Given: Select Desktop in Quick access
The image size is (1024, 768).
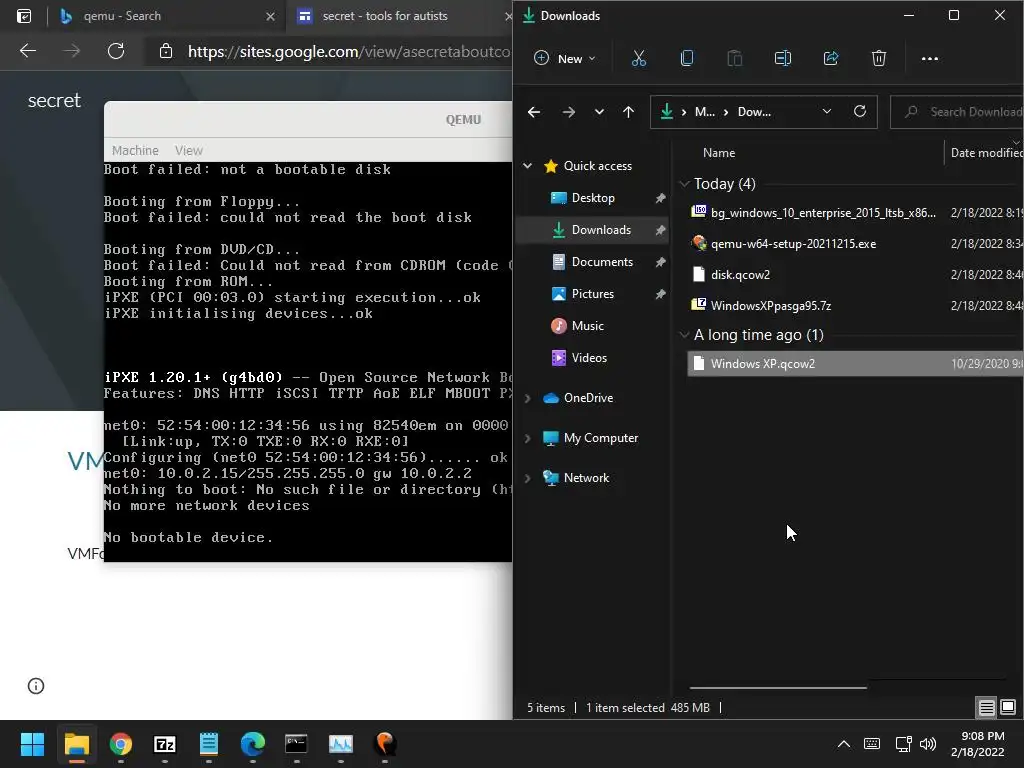Looking at the screenshot, I should [592, 198].
